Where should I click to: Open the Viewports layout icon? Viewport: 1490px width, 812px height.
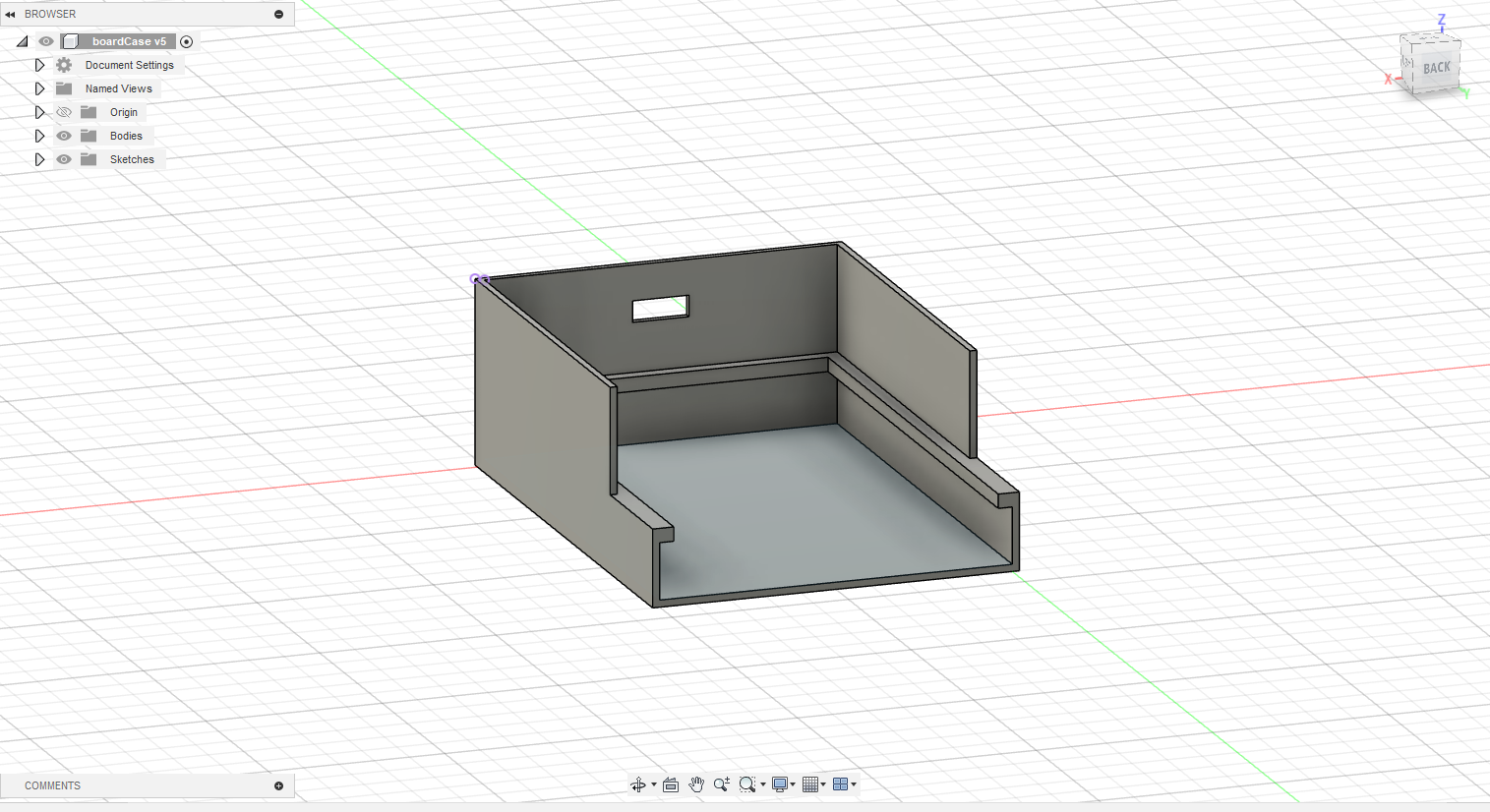(840, 784)
